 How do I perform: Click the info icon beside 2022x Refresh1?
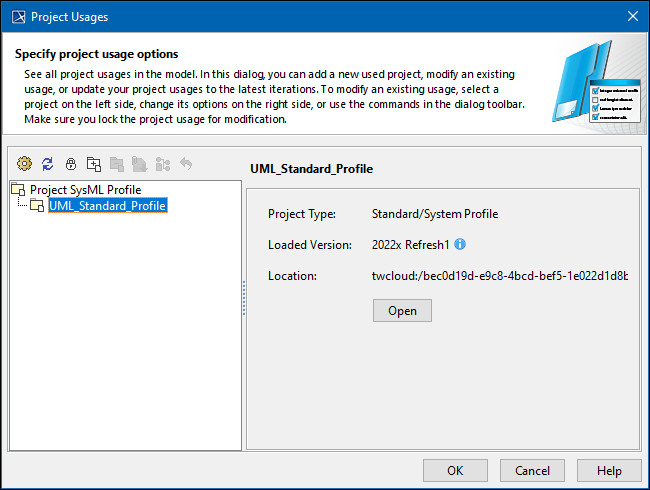[x=460, y=244]
